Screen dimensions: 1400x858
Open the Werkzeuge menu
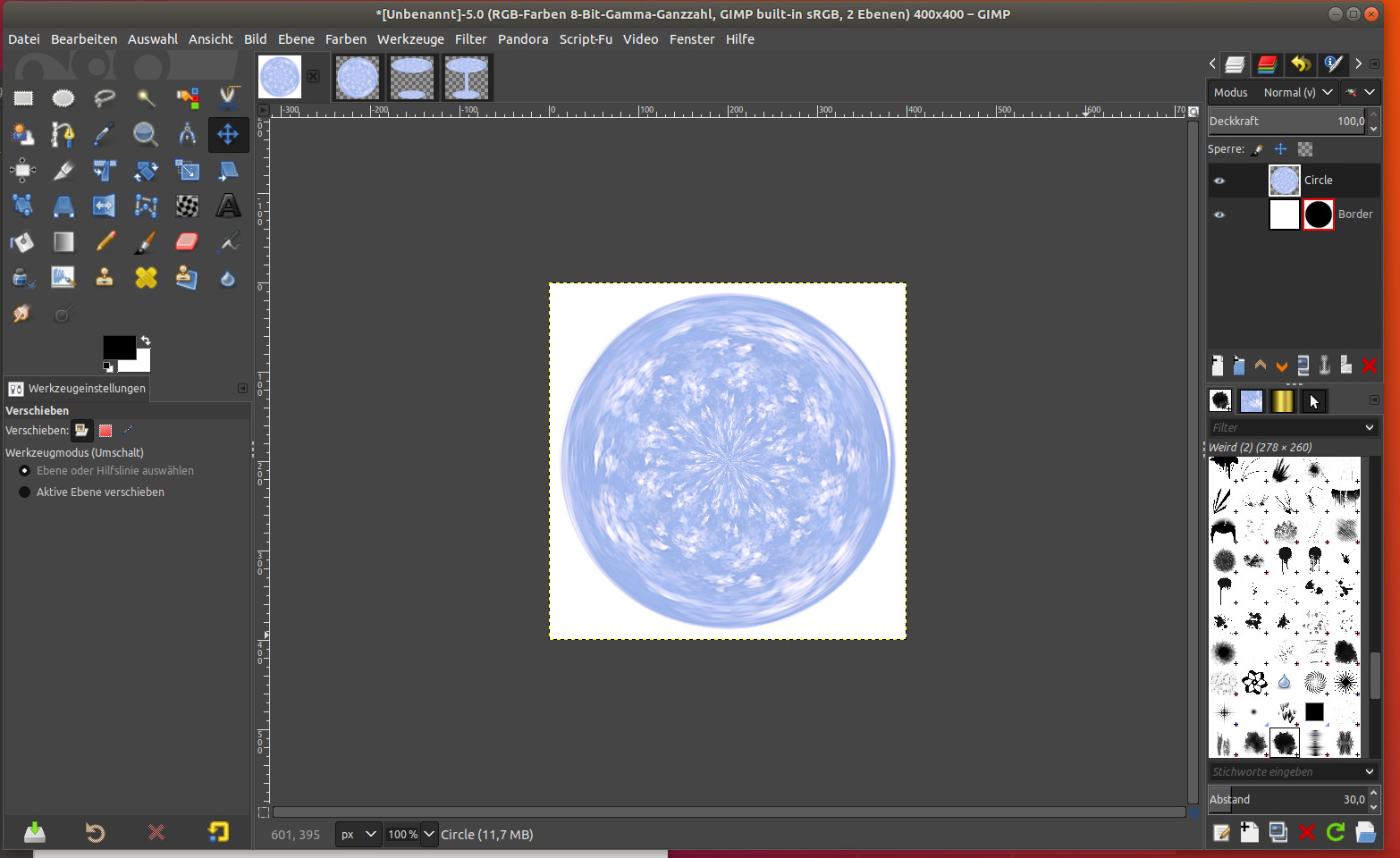[410, 39]
